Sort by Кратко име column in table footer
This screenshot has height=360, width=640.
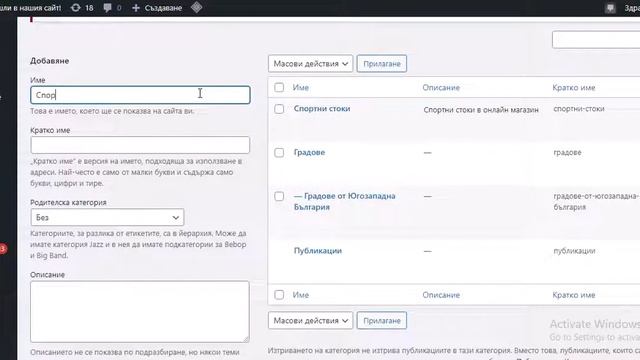pos(573,295)
